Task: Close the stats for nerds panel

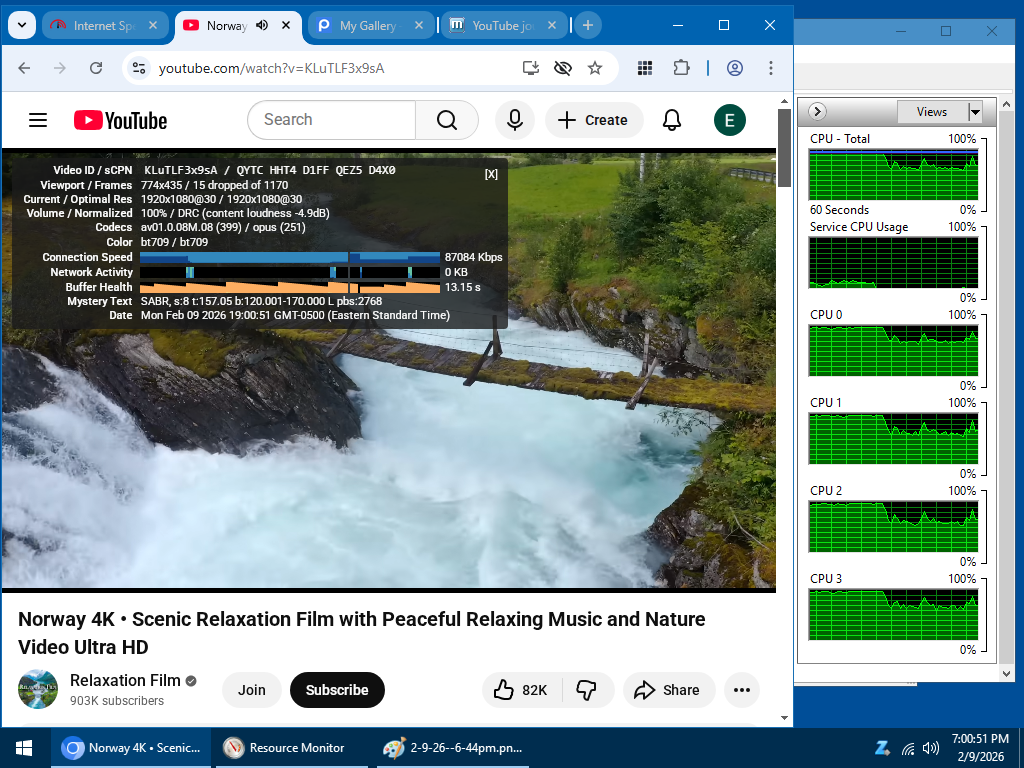Action: 491,174
